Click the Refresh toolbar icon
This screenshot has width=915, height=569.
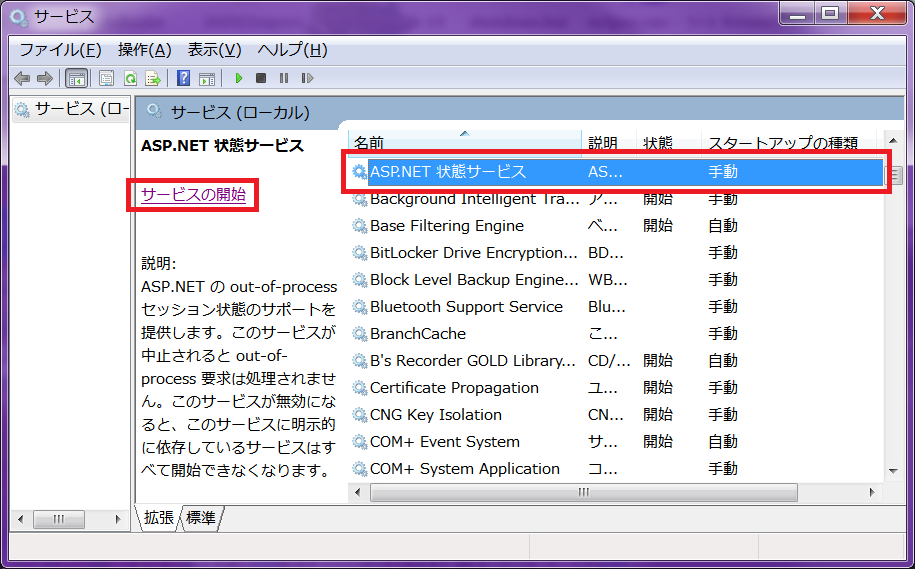coord(131,78)
